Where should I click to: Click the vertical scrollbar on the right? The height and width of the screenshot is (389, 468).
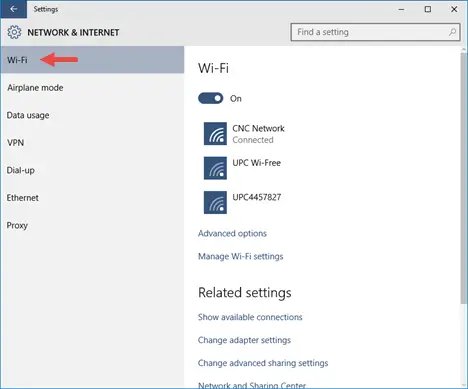(464, 178)
